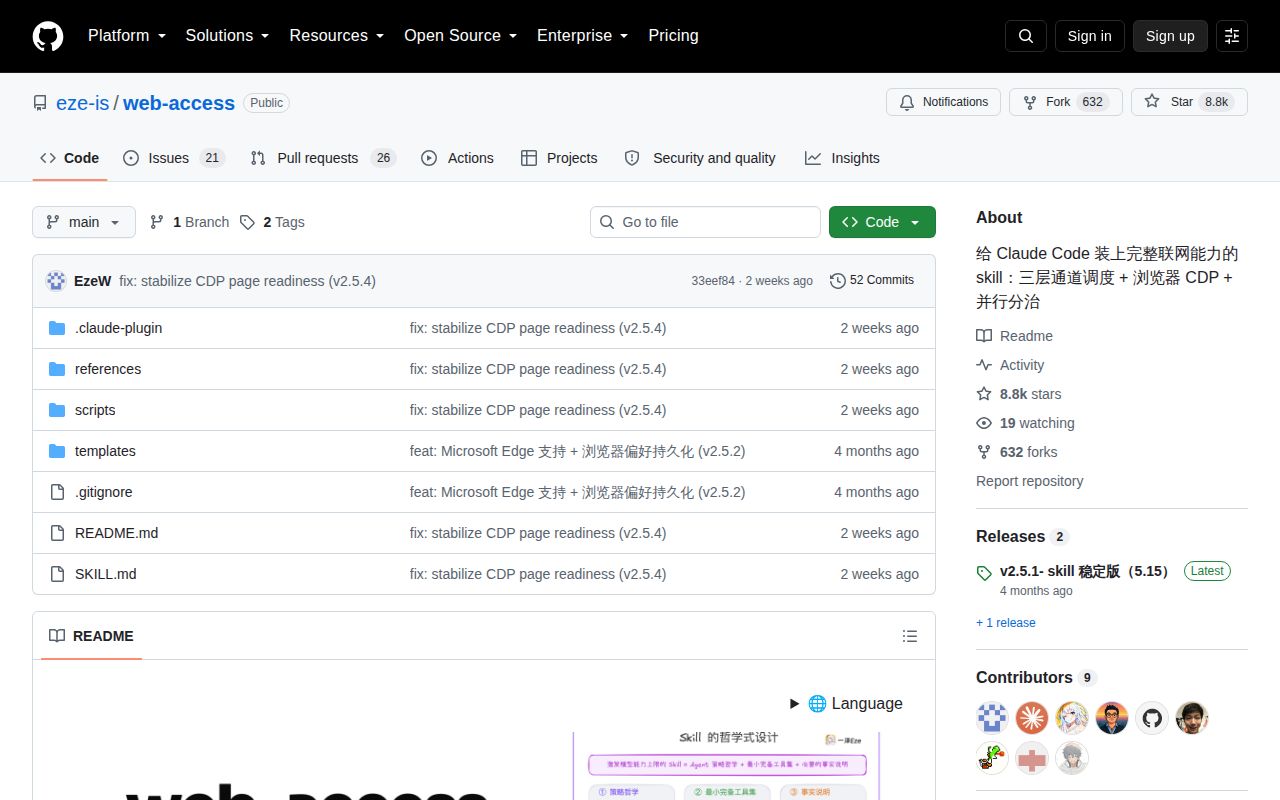The height and width of the screenshot is (800, 1280).
Task: Click Report repository
Action: [x=1029, y=481]
